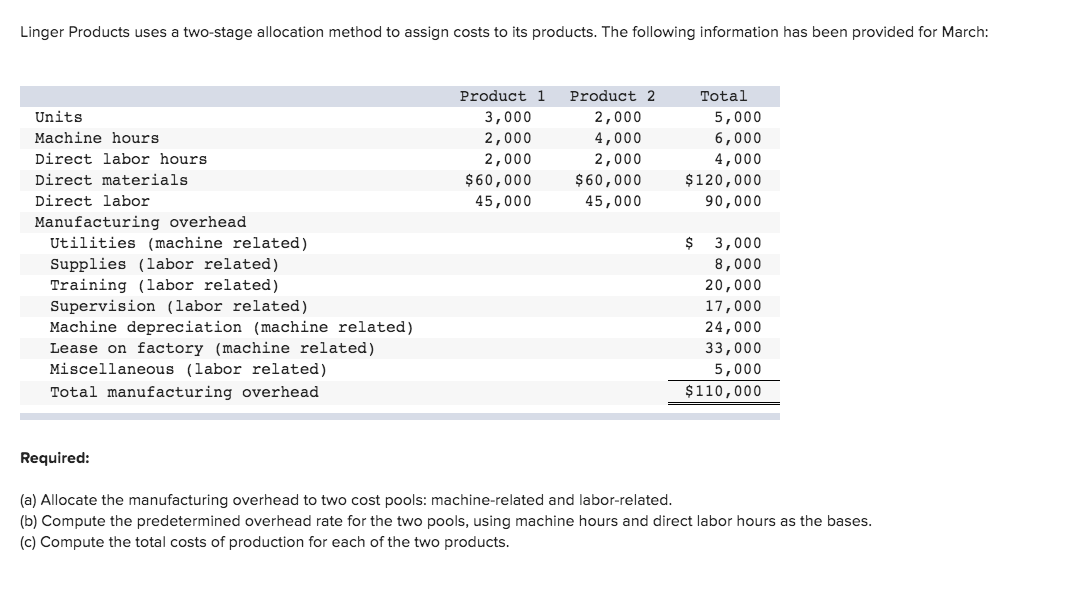Select the Direct labor hours row label
The width and height of the screenshot is (1081, 593).
pyautogui.click(x=119, y=159)
